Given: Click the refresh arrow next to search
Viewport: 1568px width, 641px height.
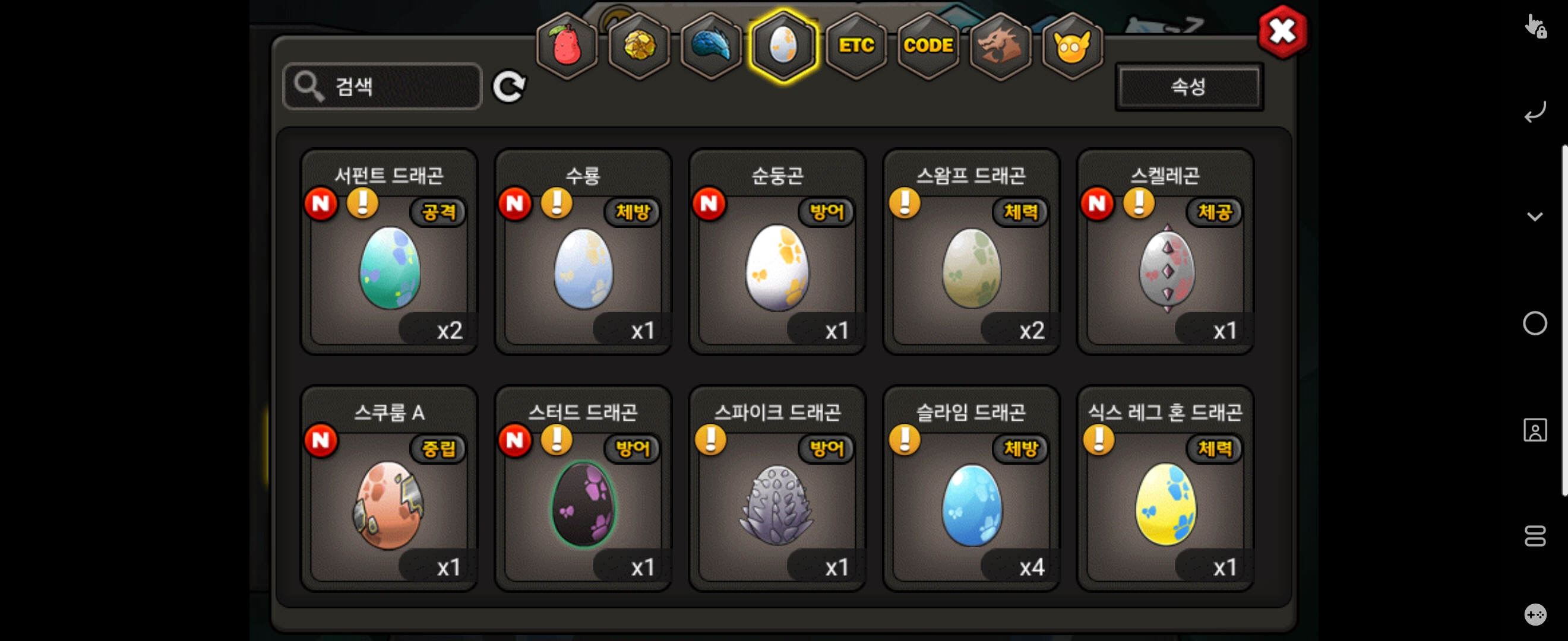Looking at the screenshot, I should pos(510,87).
